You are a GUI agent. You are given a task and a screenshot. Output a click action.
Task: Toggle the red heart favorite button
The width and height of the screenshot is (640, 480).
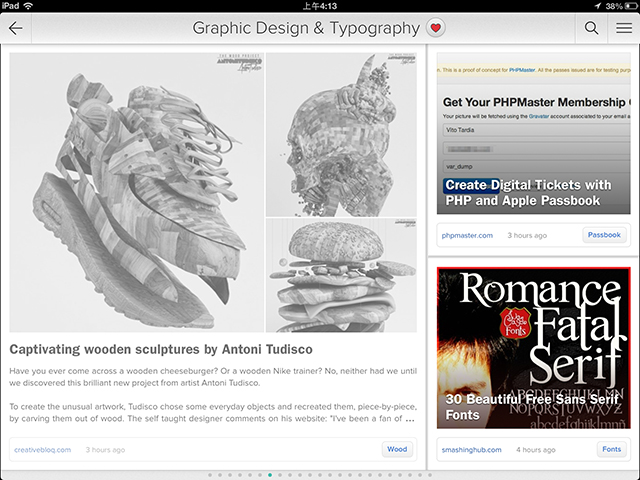tap(436, 28)
